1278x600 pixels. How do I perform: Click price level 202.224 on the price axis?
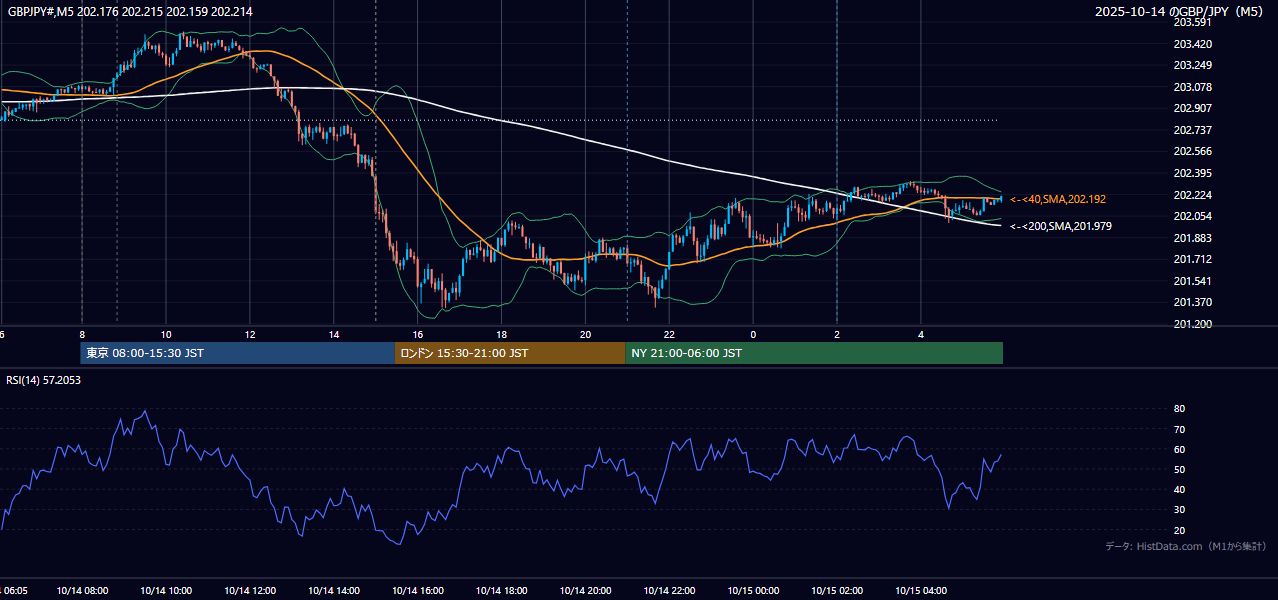coord(1192,195)
